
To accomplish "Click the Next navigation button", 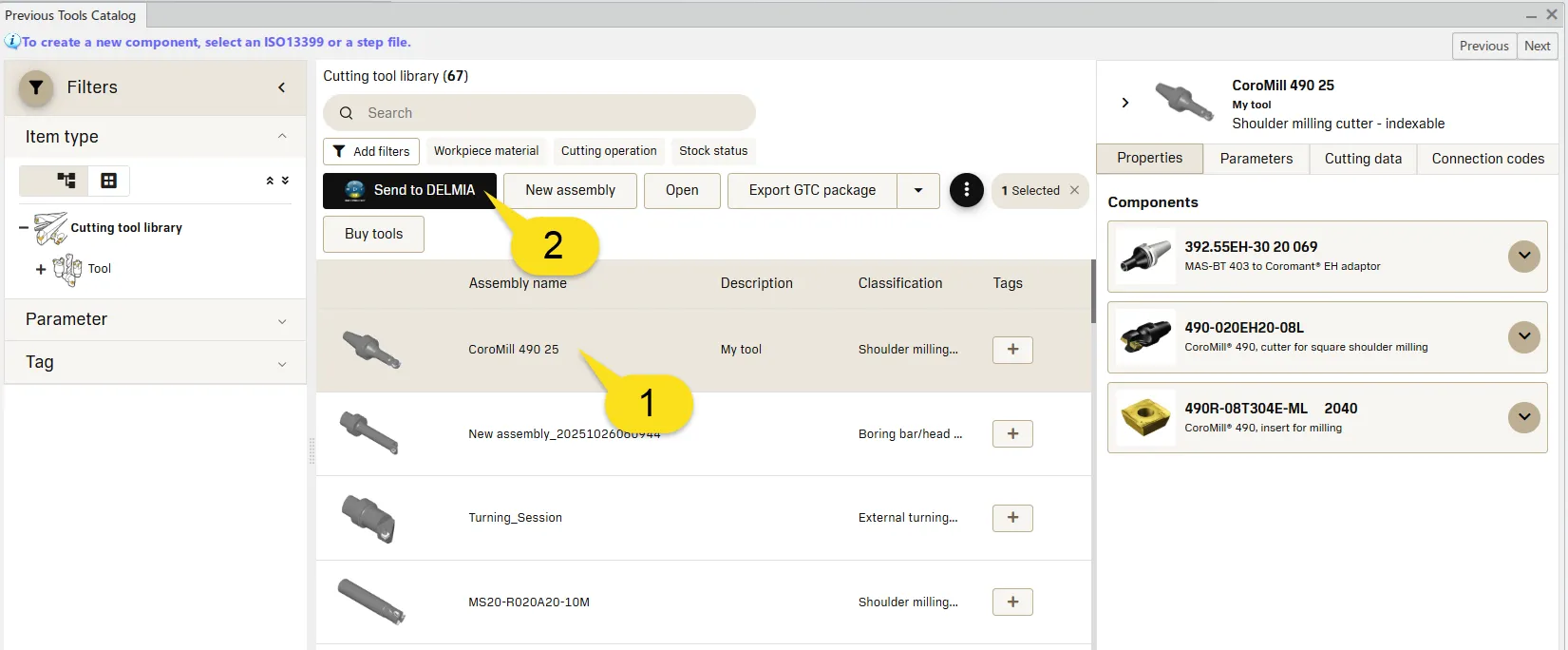I will click(x=1537, y=46).
